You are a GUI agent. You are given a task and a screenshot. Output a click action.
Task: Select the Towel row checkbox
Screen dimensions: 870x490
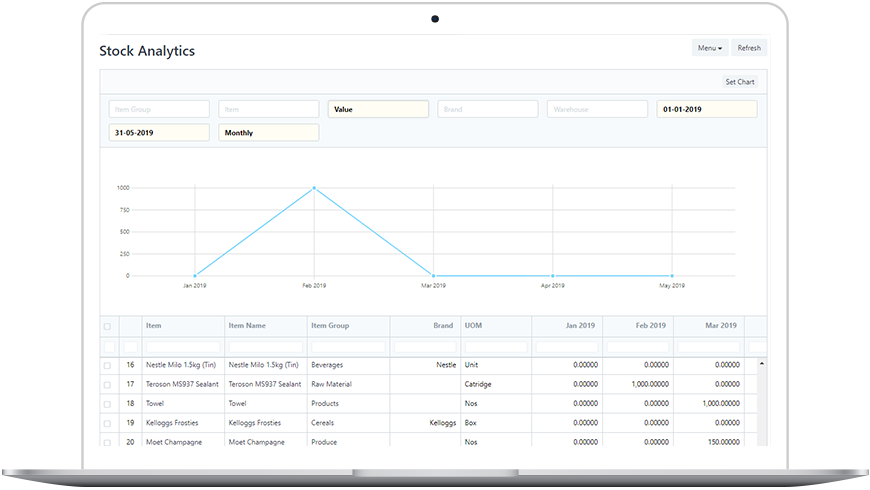[x=108, y=404]
